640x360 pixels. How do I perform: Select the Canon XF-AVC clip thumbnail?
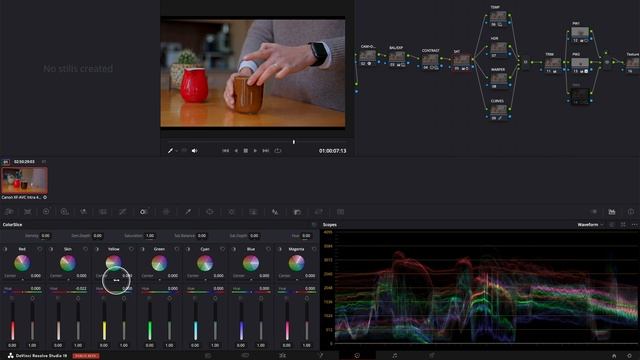24,180
